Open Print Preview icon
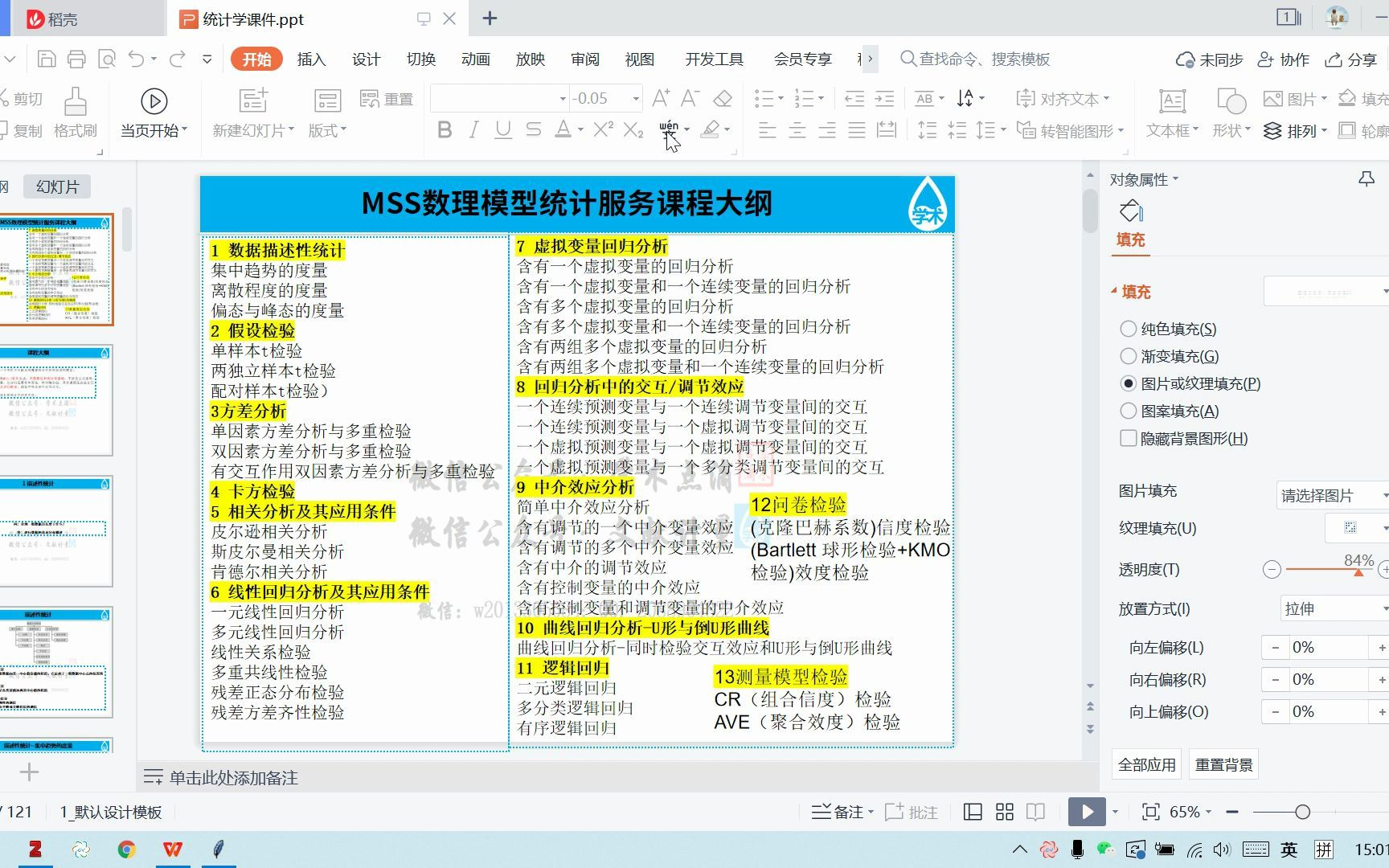 (106, 59)
